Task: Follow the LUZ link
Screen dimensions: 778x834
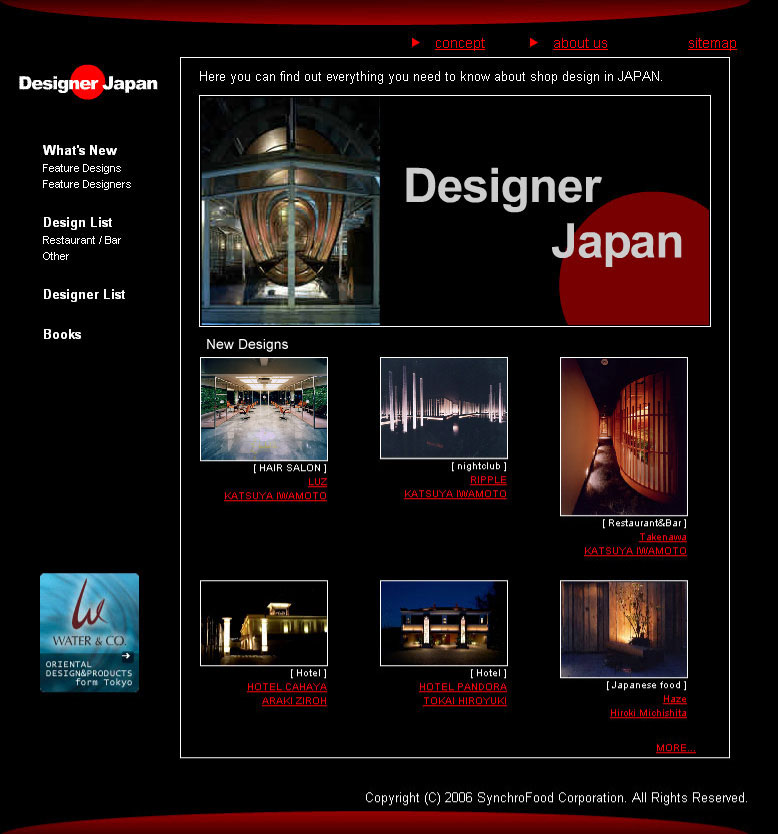Action: 317,482
